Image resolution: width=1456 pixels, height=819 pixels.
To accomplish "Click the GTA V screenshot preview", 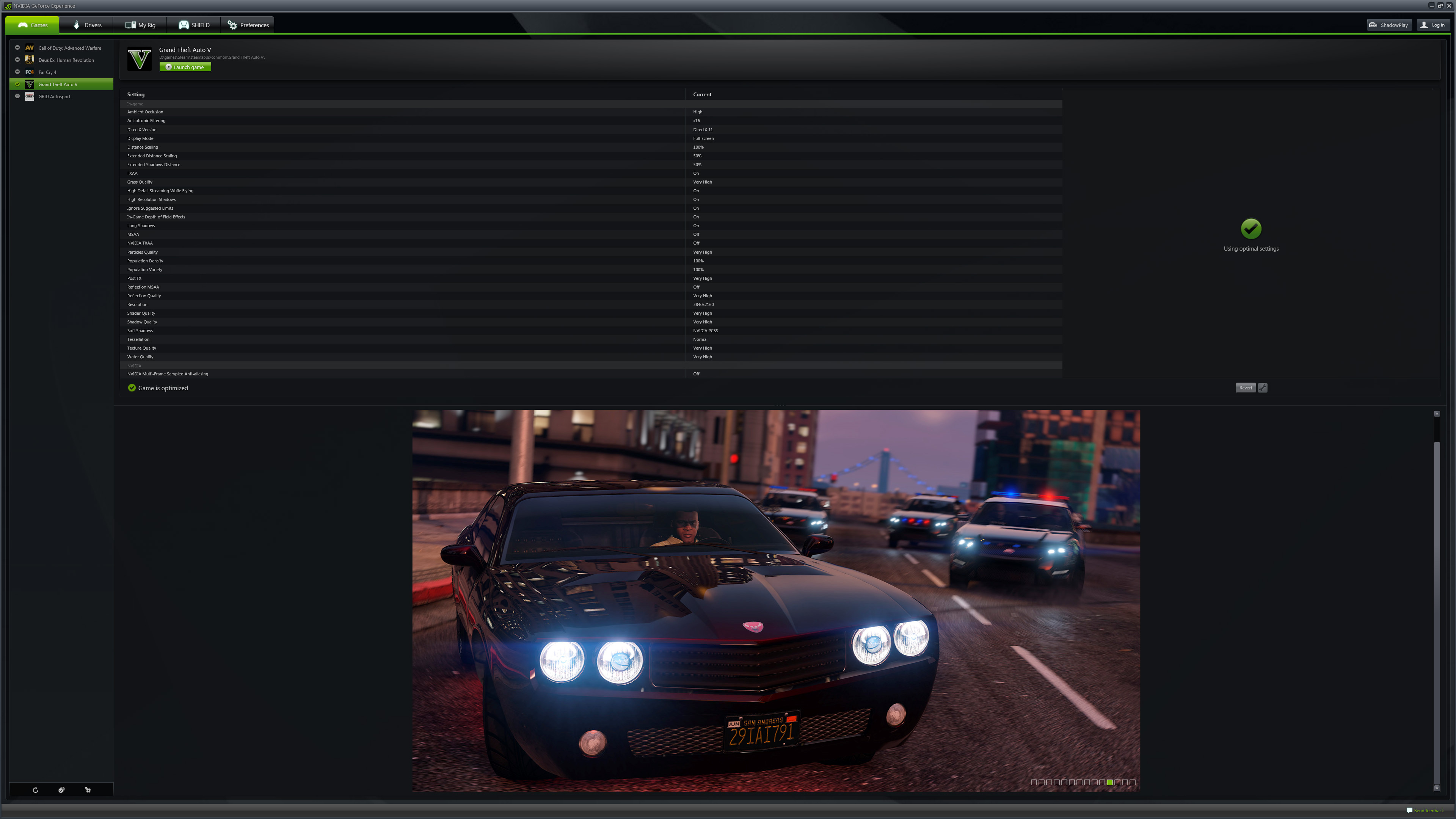I will (x=776, y=601).
